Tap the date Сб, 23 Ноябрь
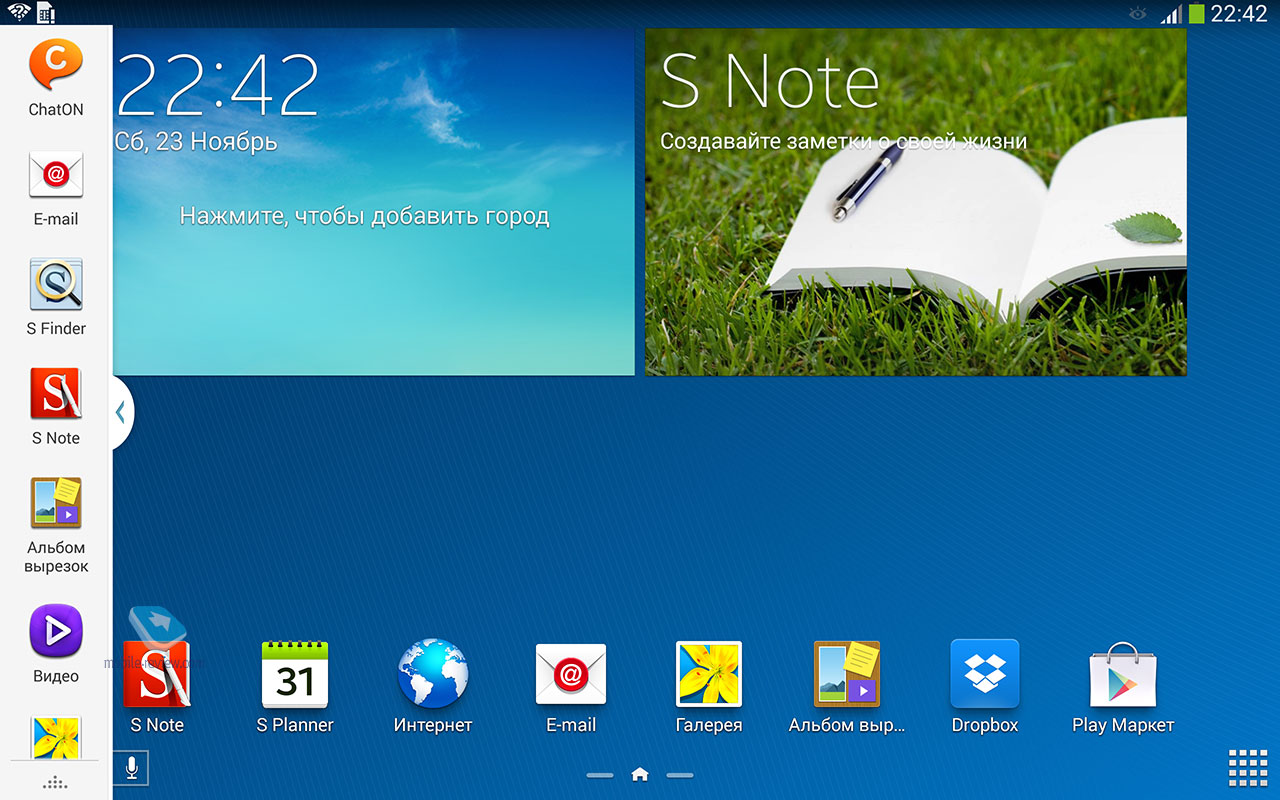 coord(196,142)
